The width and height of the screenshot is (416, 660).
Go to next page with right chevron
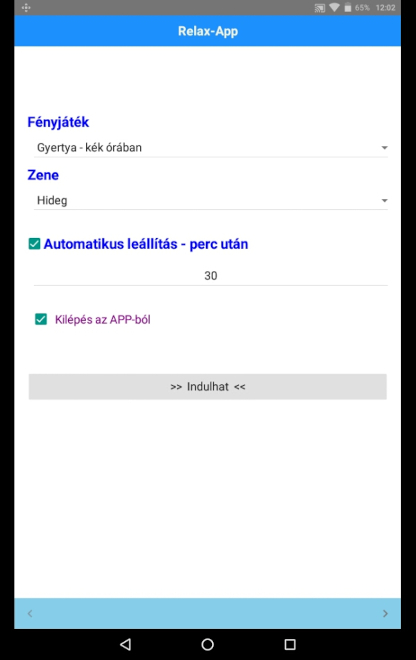385,613
